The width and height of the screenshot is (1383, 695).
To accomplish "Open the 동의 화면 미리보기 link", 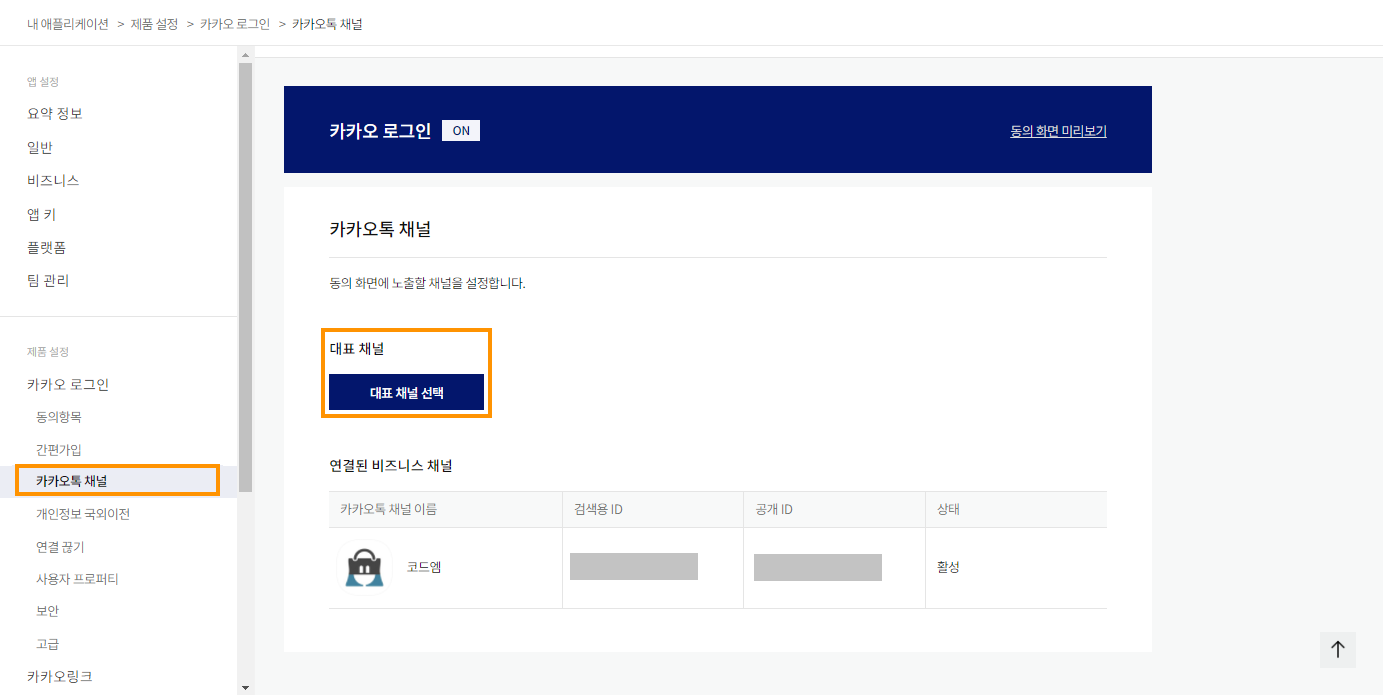I will [x=1058, y=131].
